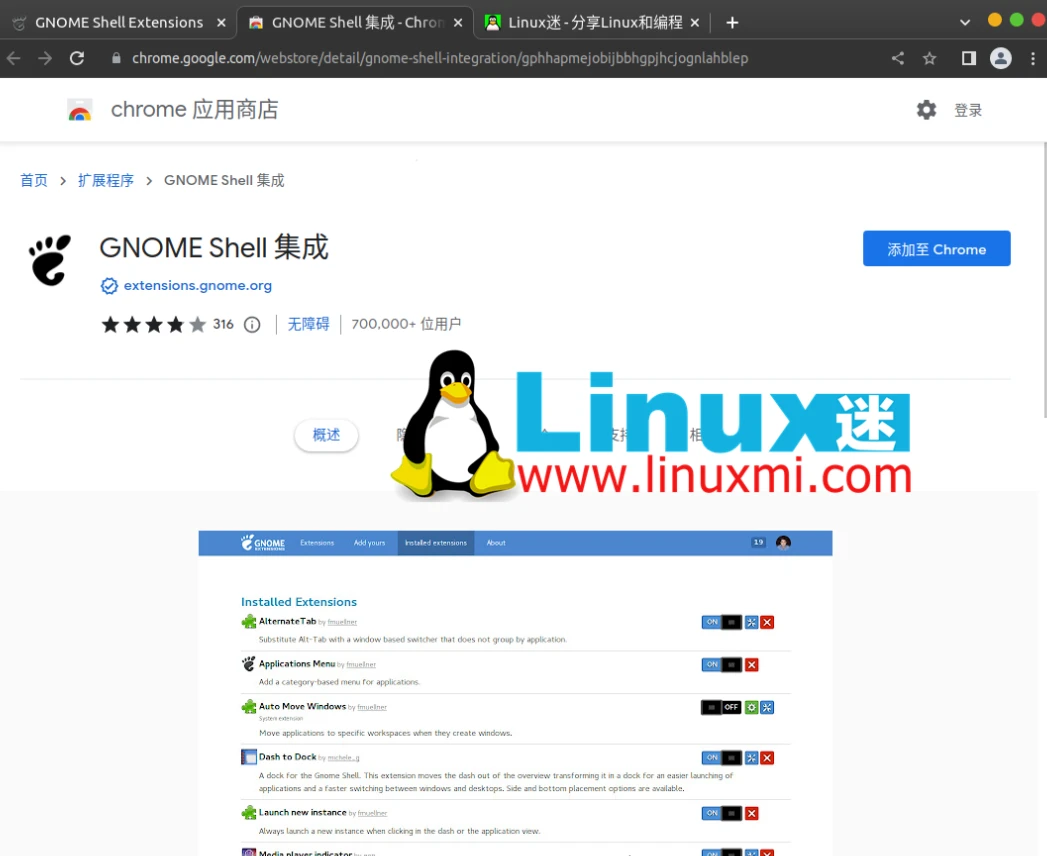The width and height of the screenshot is (1047, 856).
Task: Bookmark this page with the star
Action: coord(929,59)
